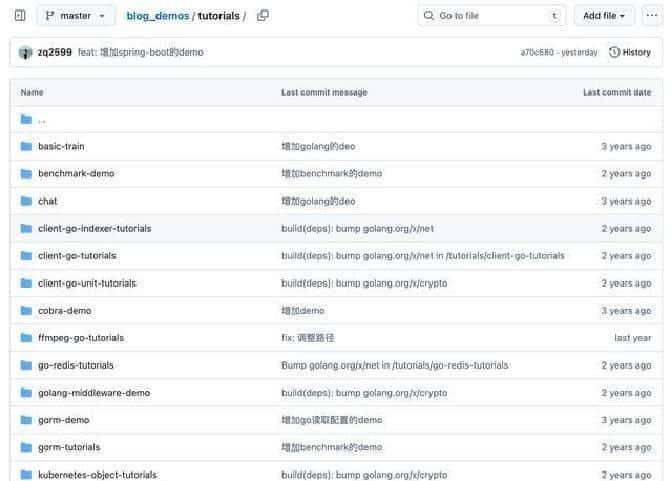The height and width of the screenshot is (481, 672).
Task: Click the Go to file search field
Action: [x=490, y=16]
